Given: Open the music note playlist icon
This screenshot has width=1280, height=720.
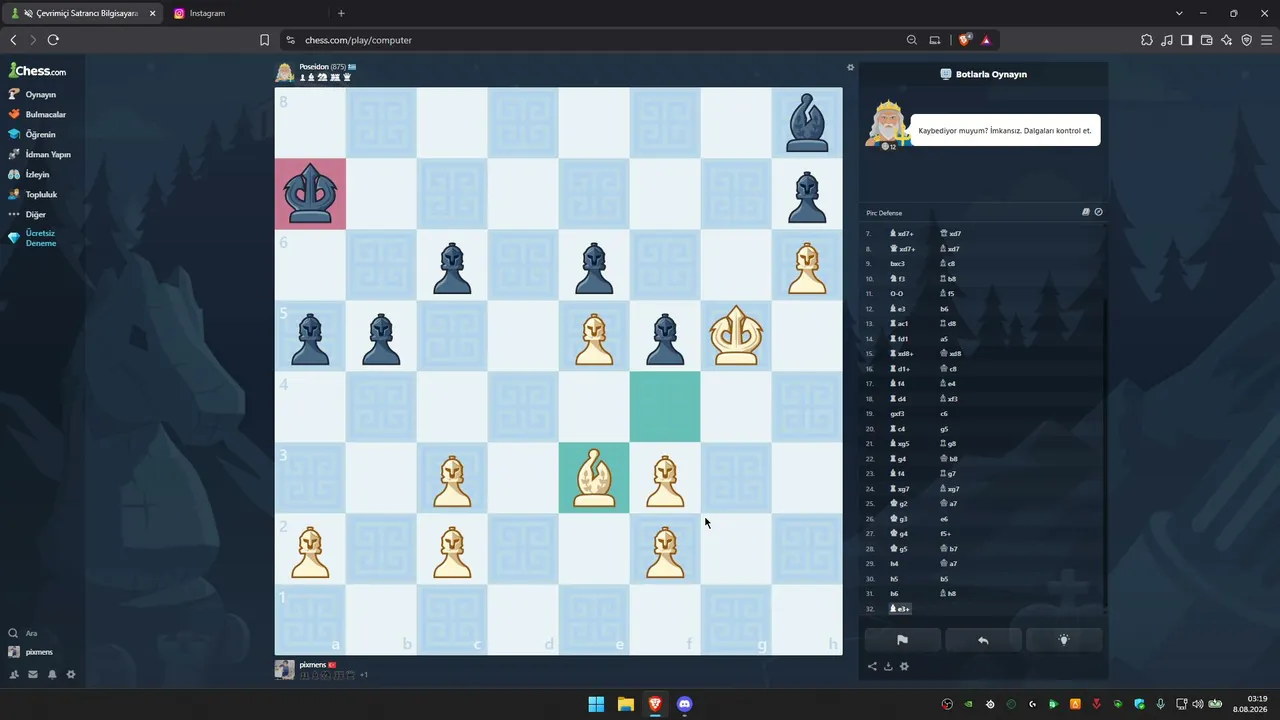Looking at the screenshot, I should [1167, 40].
